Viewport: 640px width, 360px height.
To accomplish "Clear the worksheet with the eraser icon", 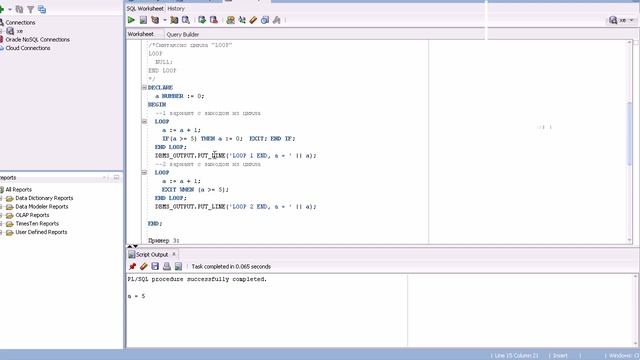I will point(253,20).
